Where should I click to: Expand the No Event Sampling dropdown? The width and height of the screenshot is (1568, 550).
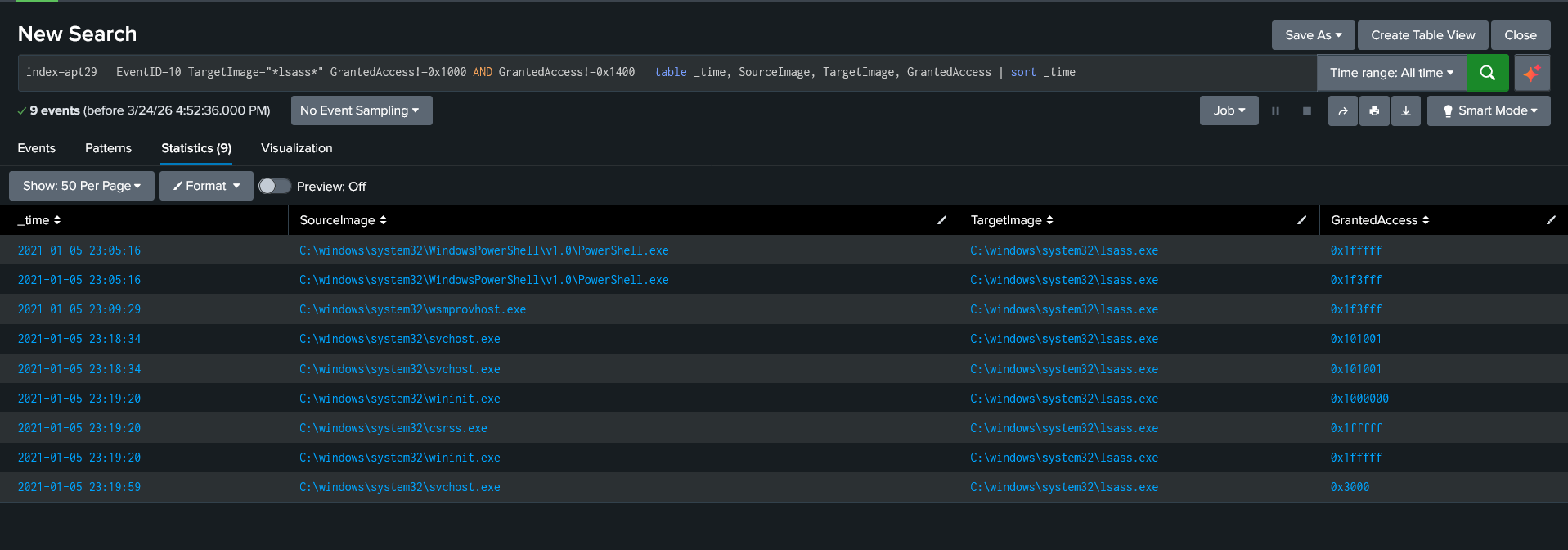[x=362, y=110]
